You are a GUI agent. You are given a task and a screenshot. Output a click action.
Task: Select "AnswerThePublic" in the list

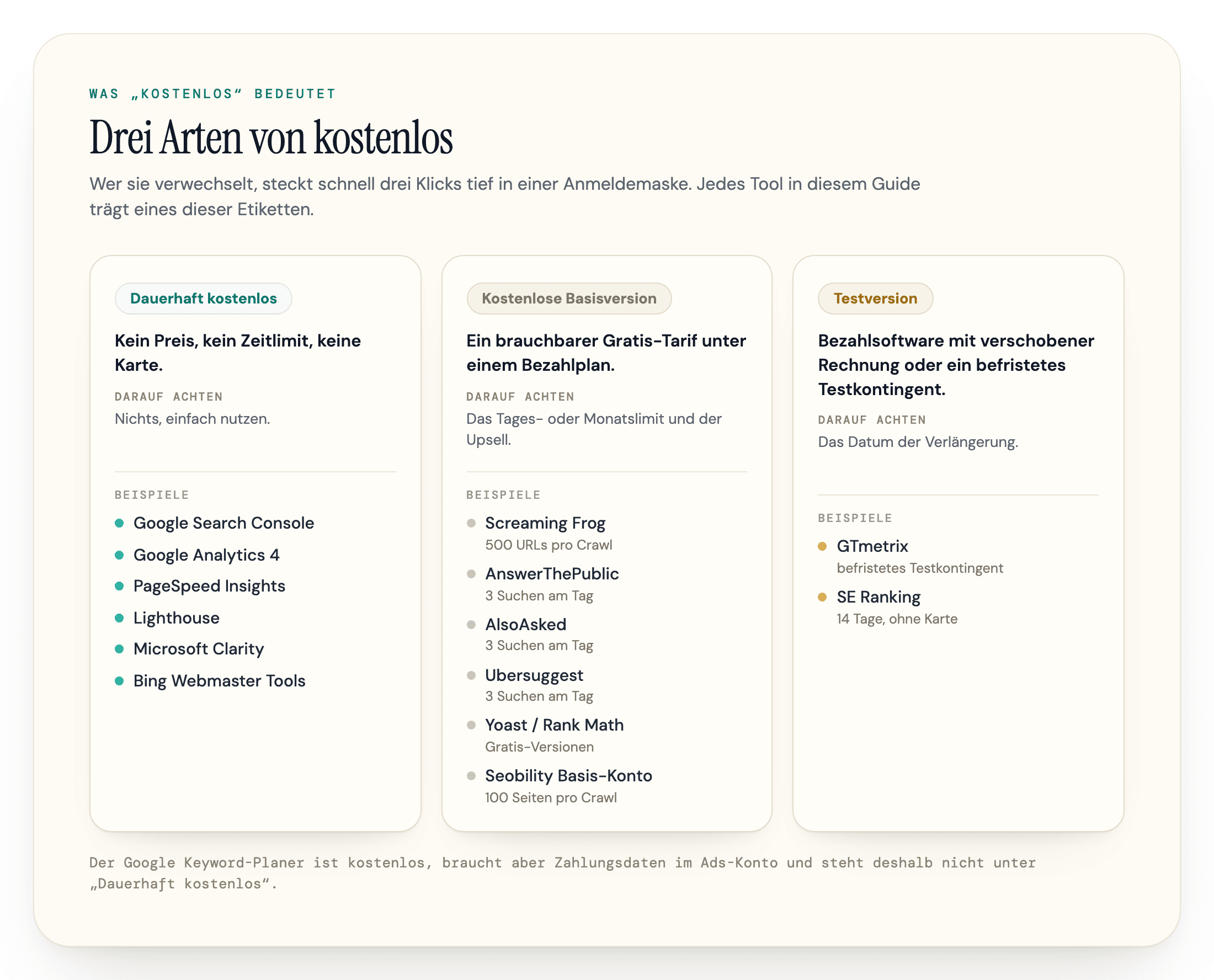551,573
